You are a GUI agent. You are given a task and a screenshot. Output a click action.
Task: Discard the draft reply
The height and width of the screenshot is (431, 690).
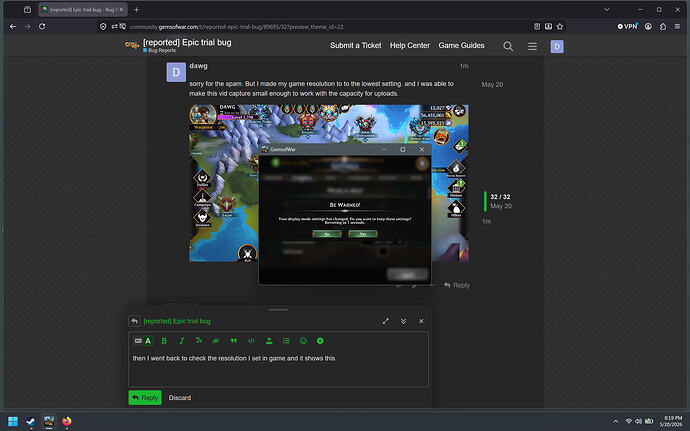tap(180, 398)
